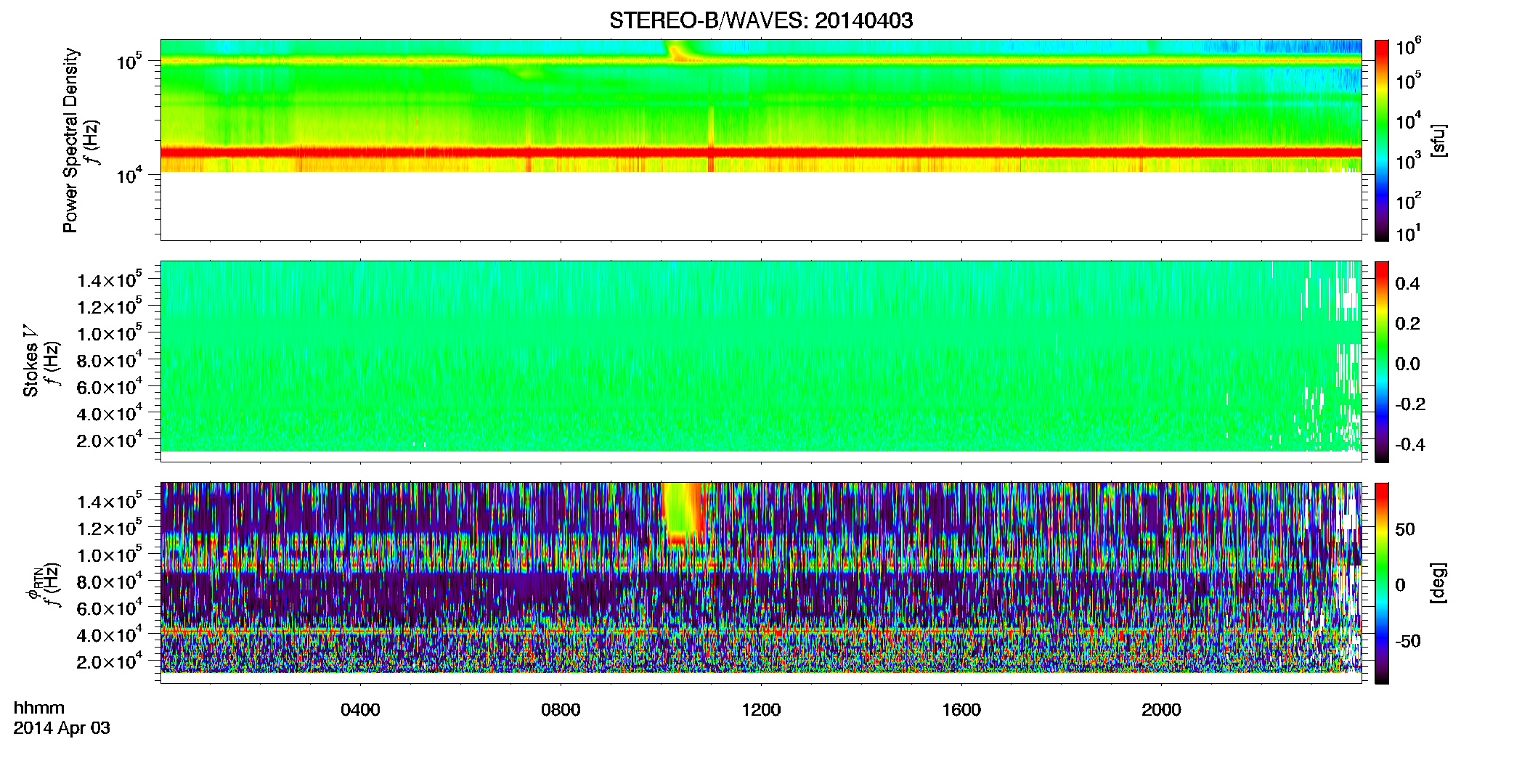Click the phi RTN degree colorbar
The width and height of the screenshot is (1522, 784).
(1382, 583)
